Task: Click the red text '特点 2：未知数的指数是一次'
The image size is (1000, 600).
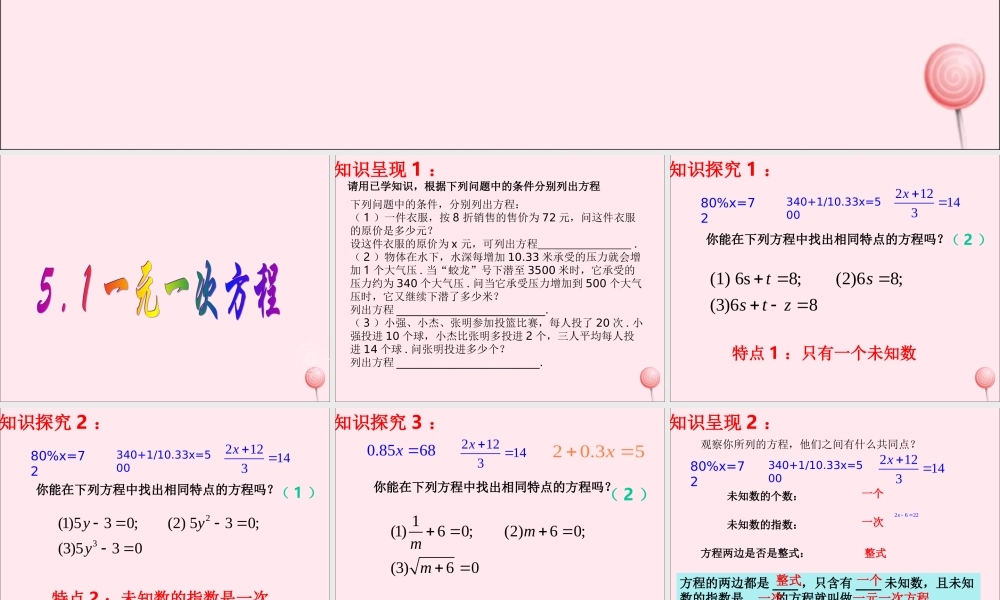Action: click(160, 595)
